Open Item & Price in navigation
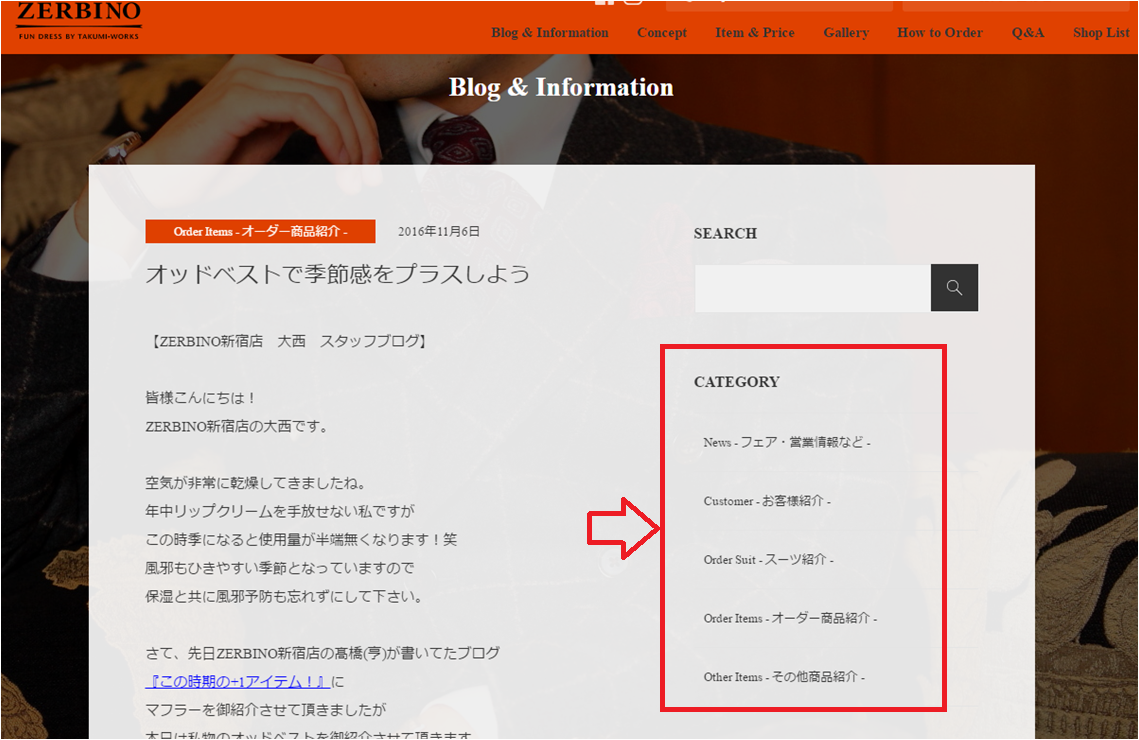 pyautogui.click(x=754, y=33)
